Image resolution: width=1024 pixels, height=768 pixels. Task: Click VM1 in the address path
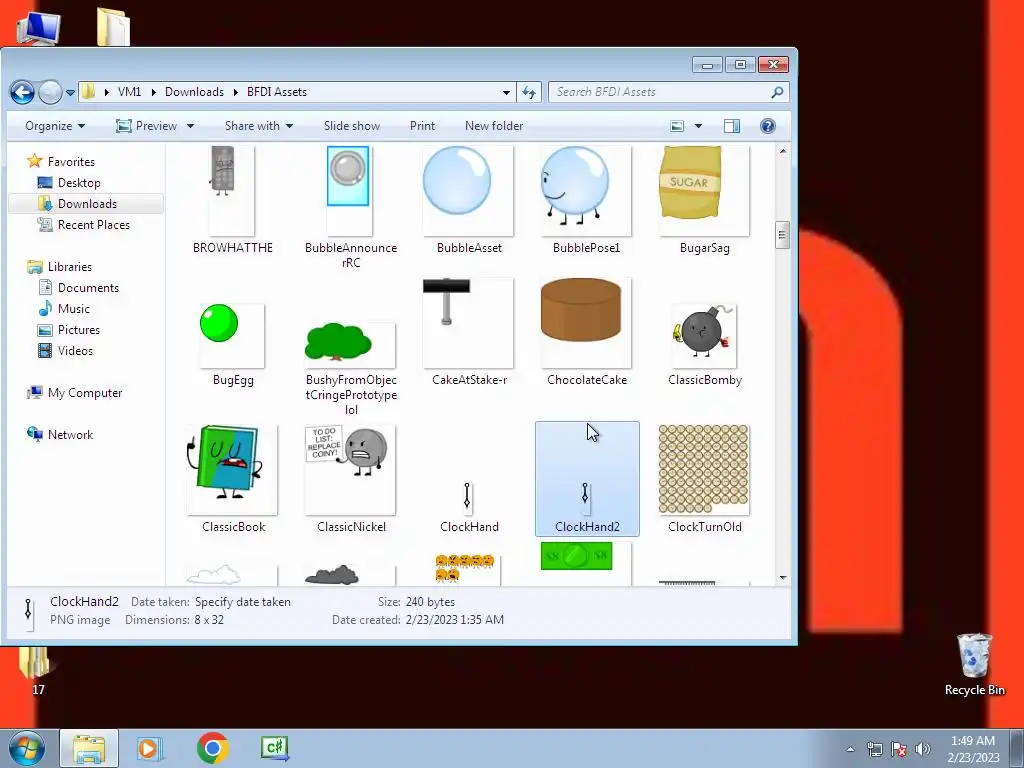click(x=129, y=92)
